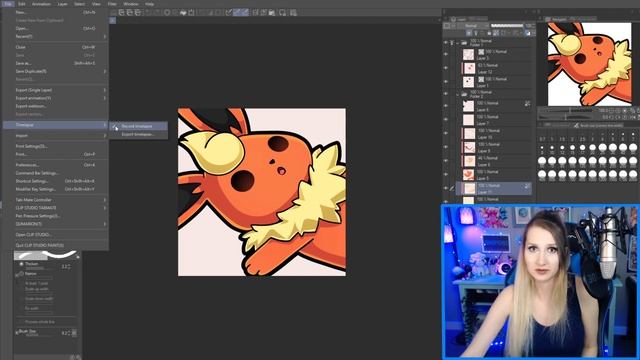Toggle the Process whole line checkbox
The image size is (640, 360).
tap(21, 322)
